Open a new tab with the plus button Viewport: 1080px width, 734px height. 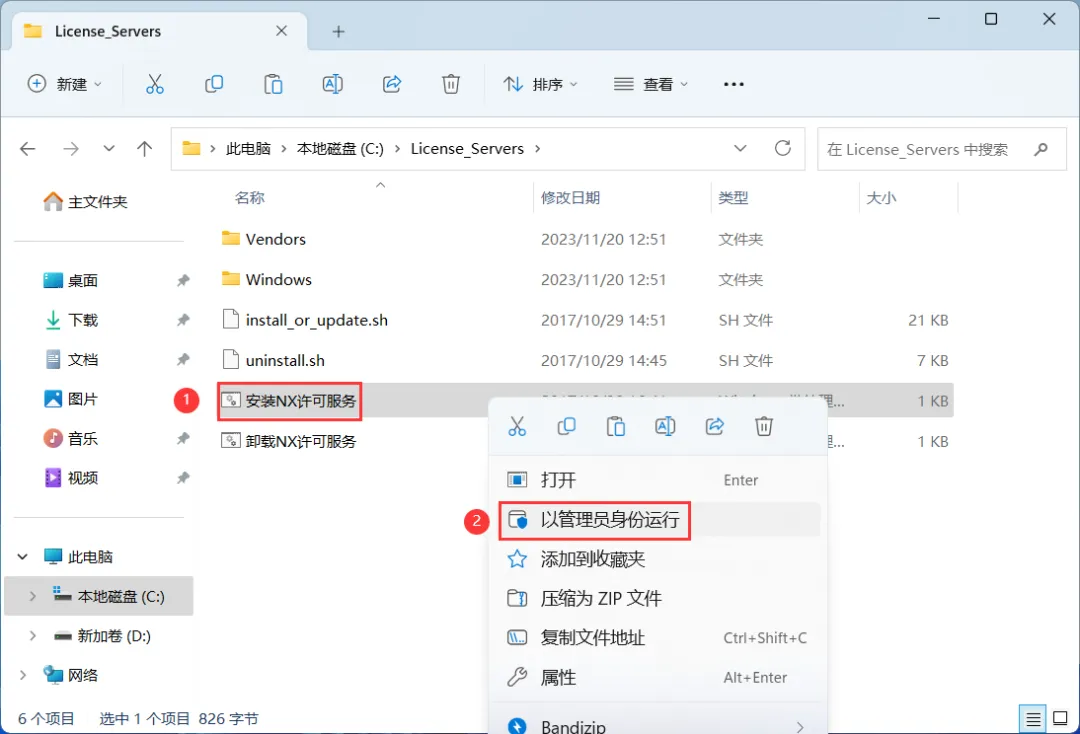click(338, 32)
